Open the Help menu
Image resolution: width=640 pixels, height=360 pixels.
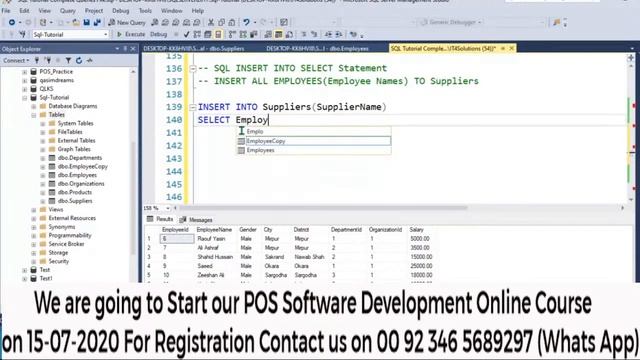198,11
